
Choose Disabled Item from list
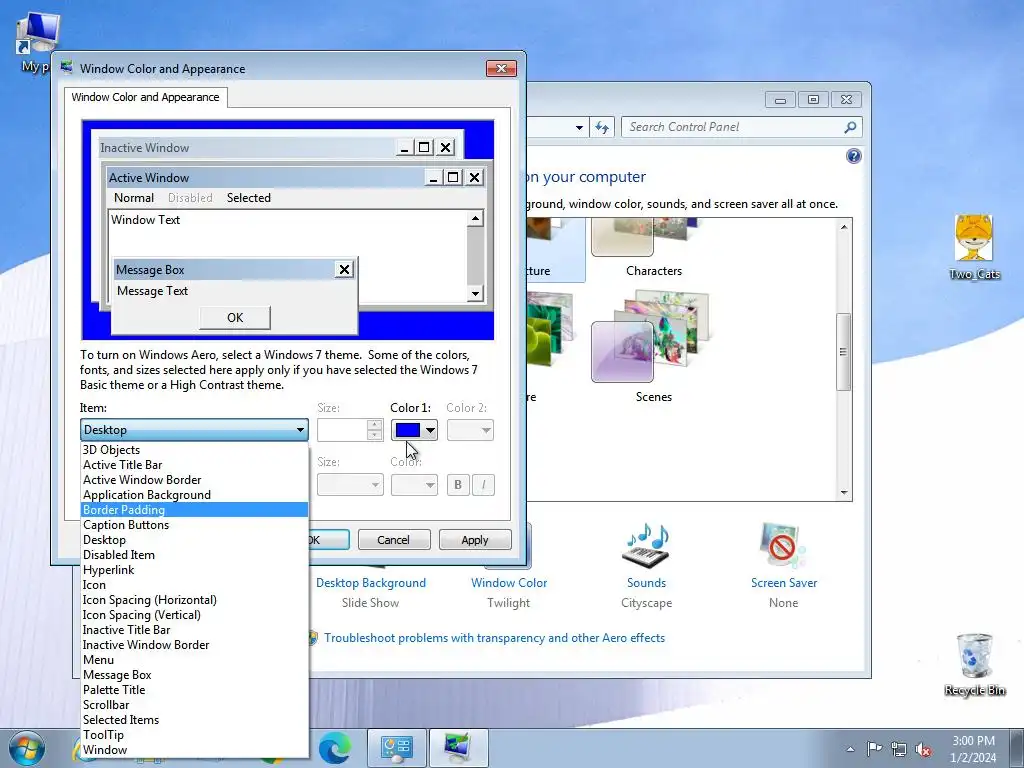pos(194,555)
